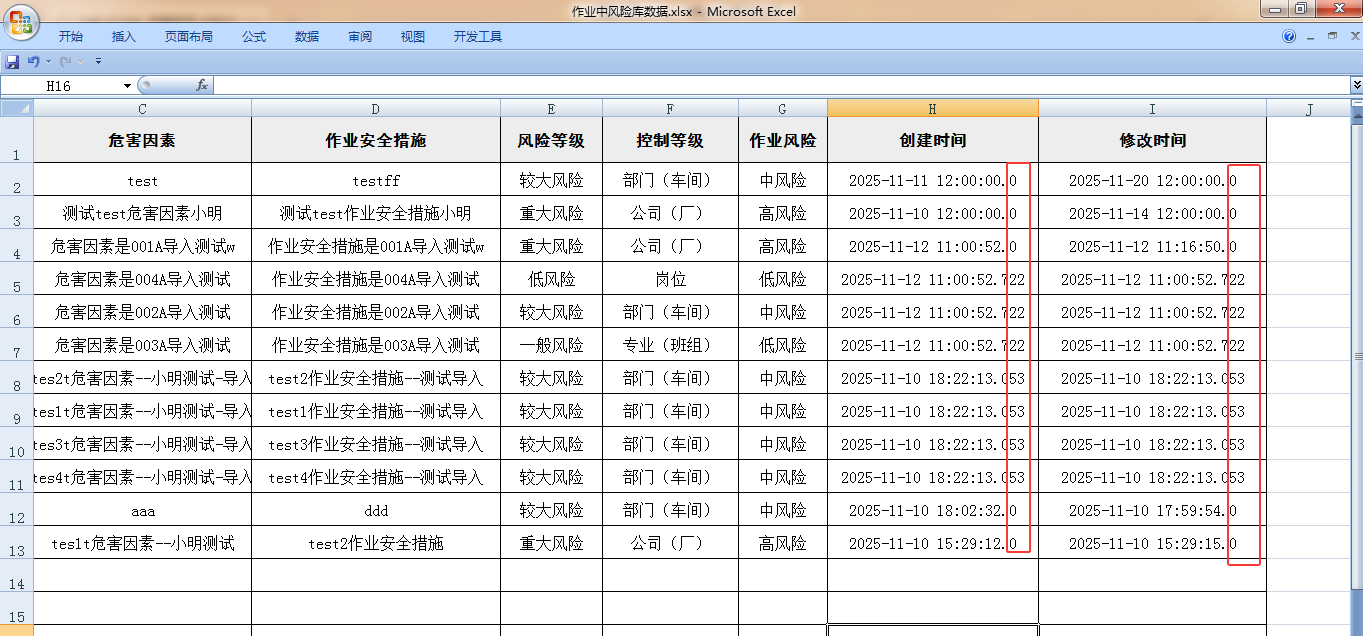Screen dimensions: 1363x636
Task: Open Customize Quick Access Toolbar dropdown
Action: [x=98, y=62]
